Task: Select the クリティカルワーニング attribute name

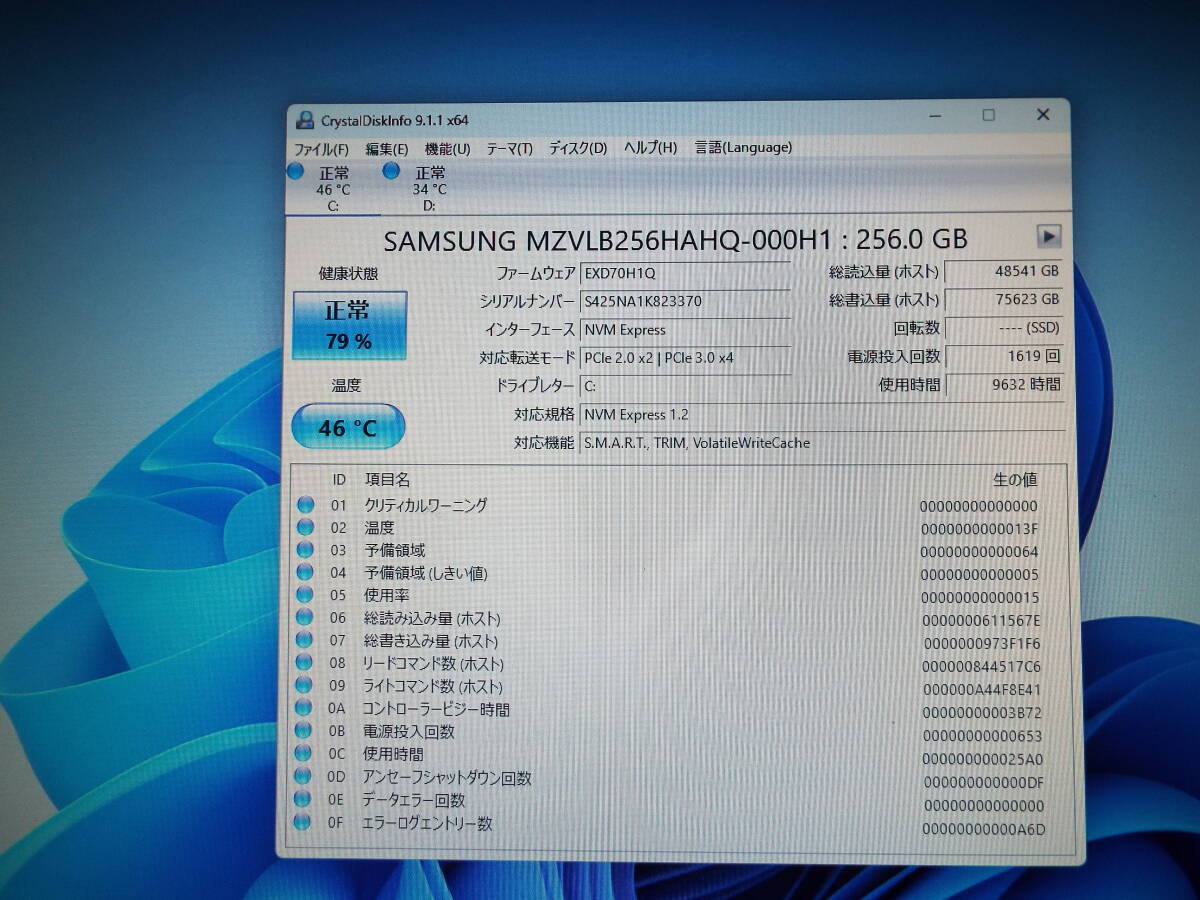Action: [x=426, y=505]
